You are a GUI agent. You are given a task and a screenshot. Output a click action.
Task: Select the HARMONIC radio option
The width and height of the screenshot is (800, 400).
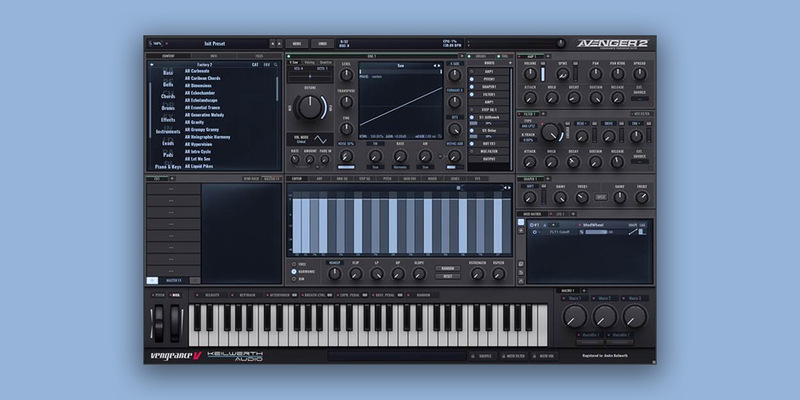tap(294, 271)
